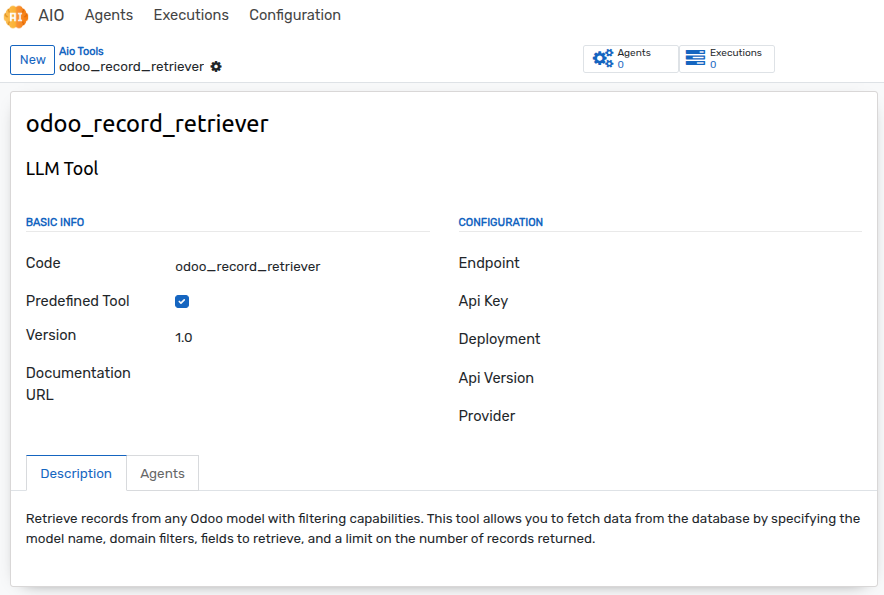884x595 pixels.
Task: Click the odoo_record_retriever title heading
Action: [147, 124]
